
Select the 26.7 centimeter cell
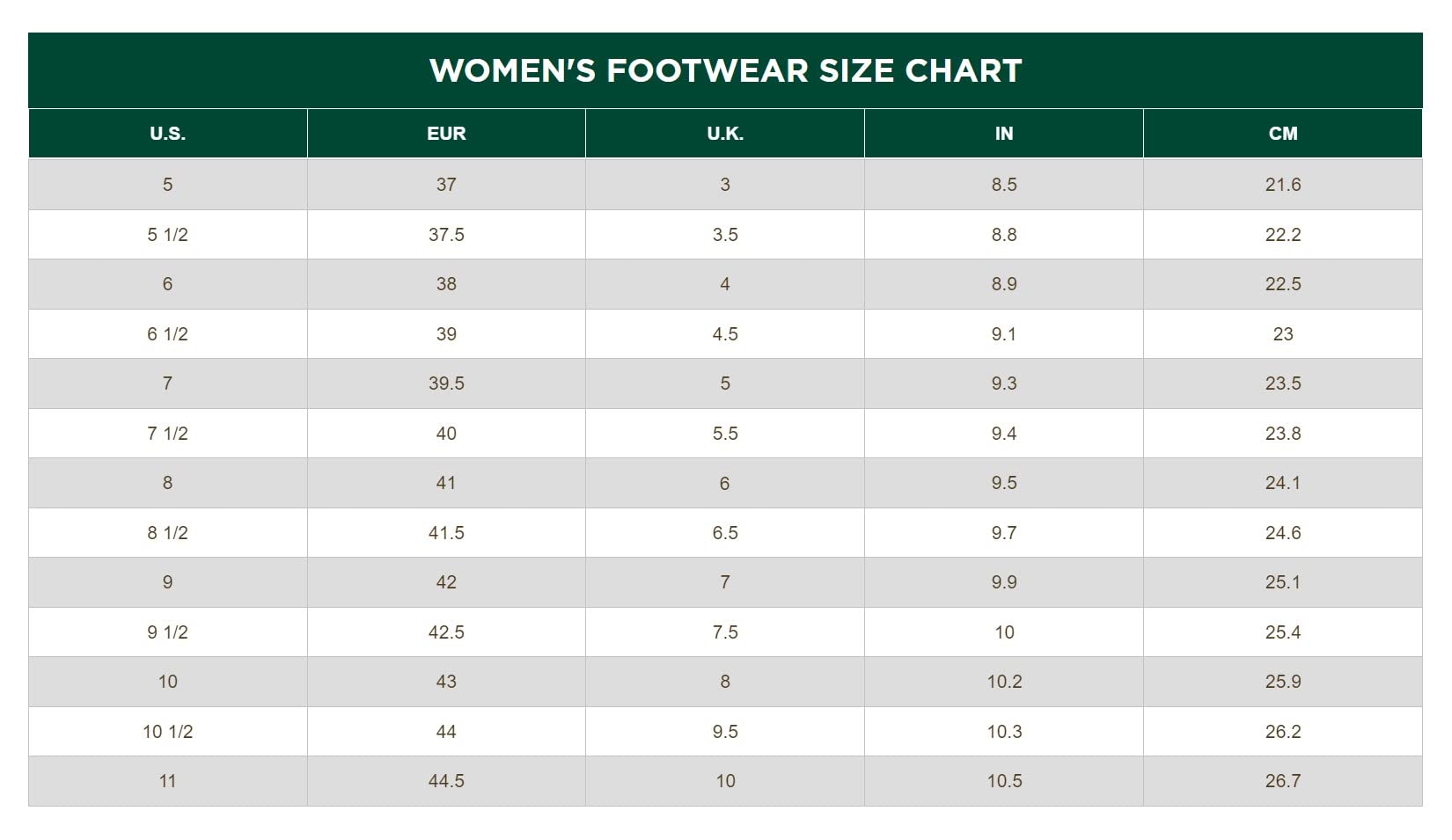tap(1283, 781)
